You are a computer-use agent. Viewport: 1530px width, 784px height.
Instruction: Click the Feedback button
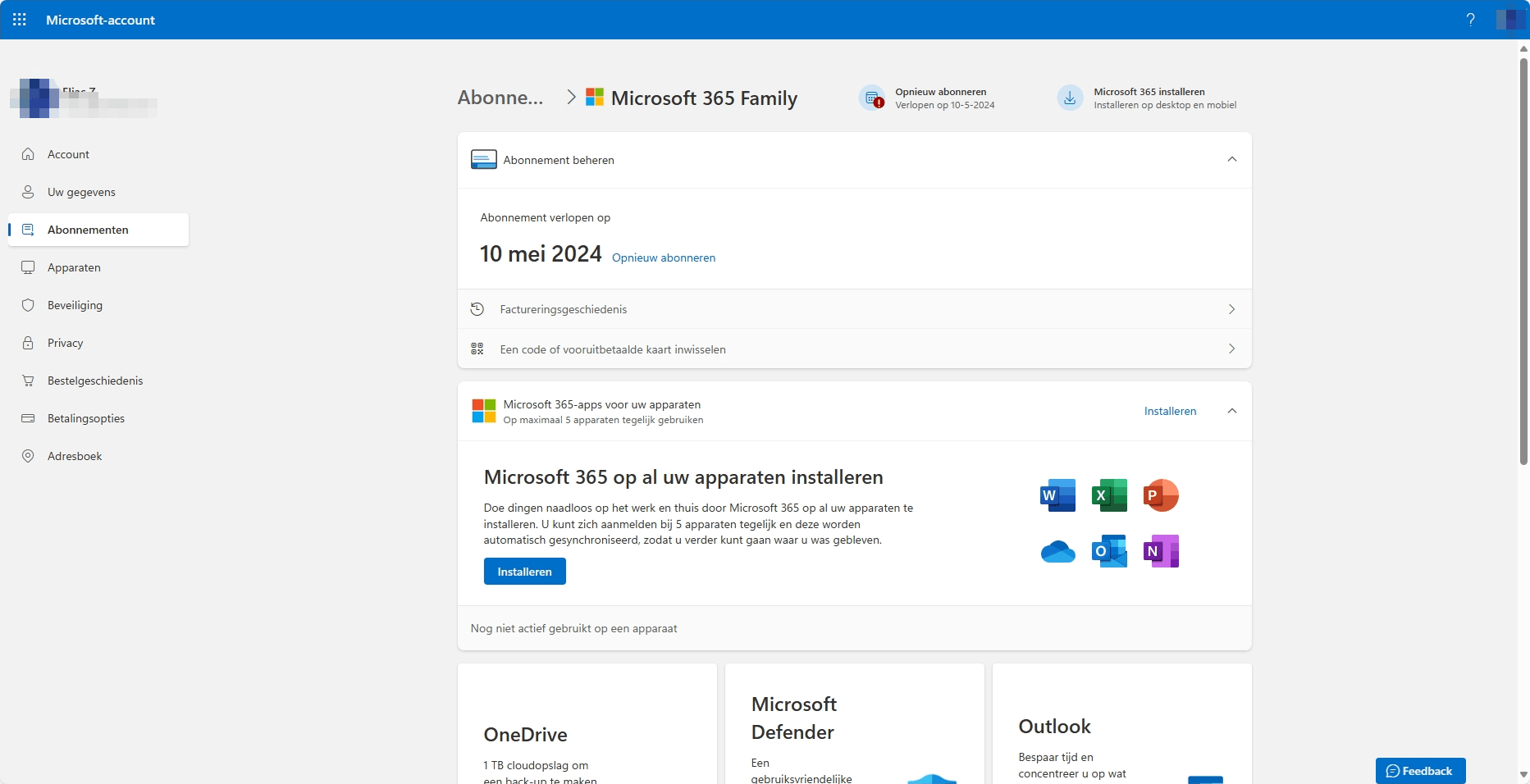(1420, 771)
